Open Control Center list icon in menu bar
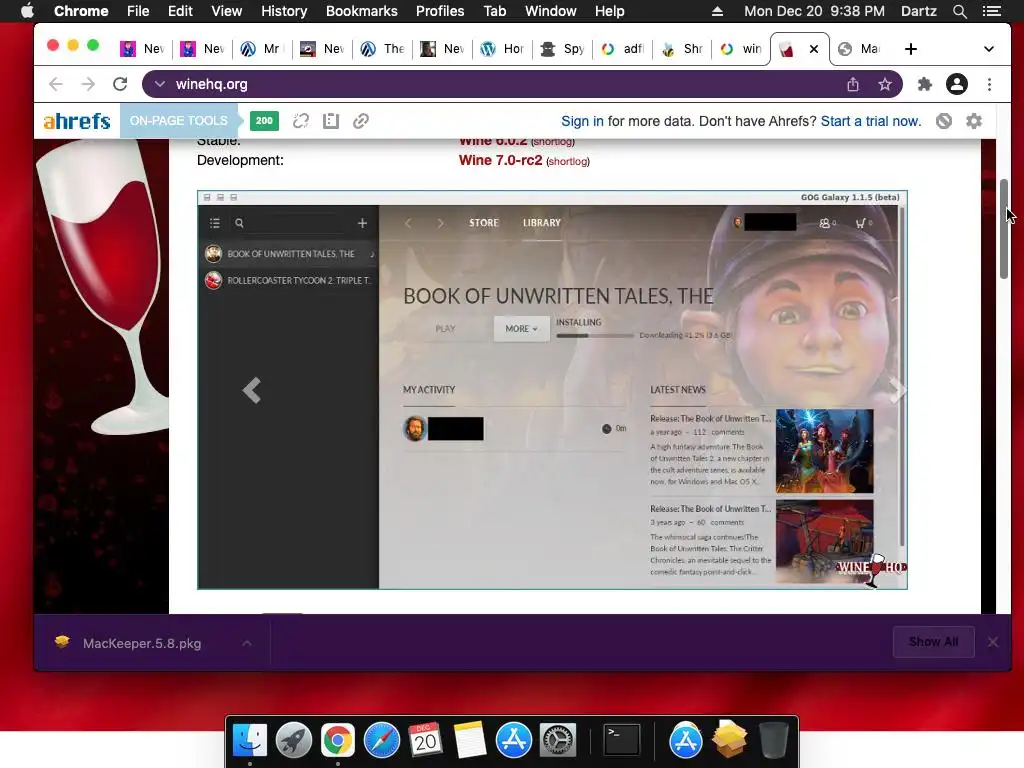 [x=992, y=11]
